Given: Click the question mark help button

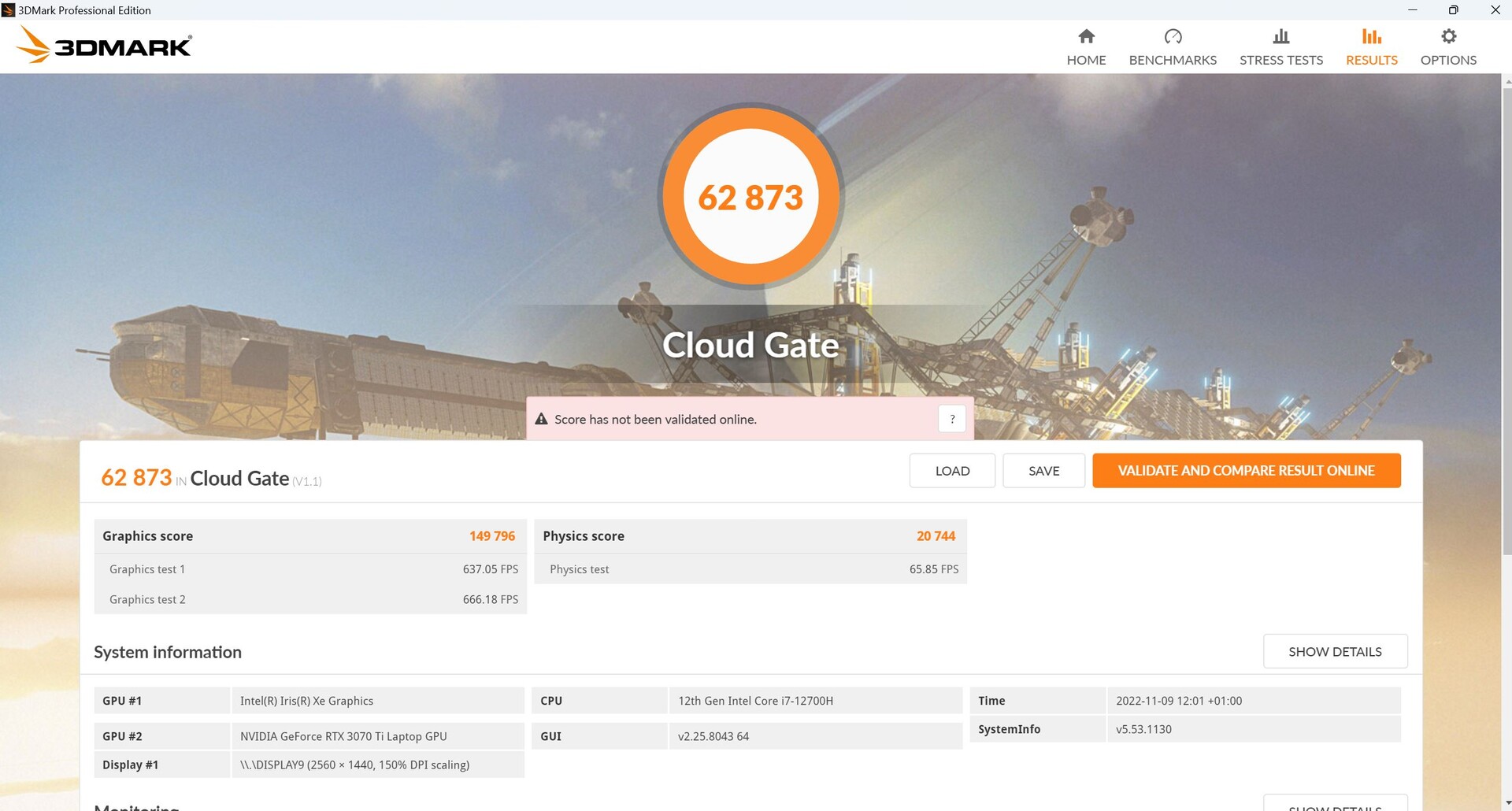Looking at the screenshot, I should pyautogui.click(x=951, y=419).
